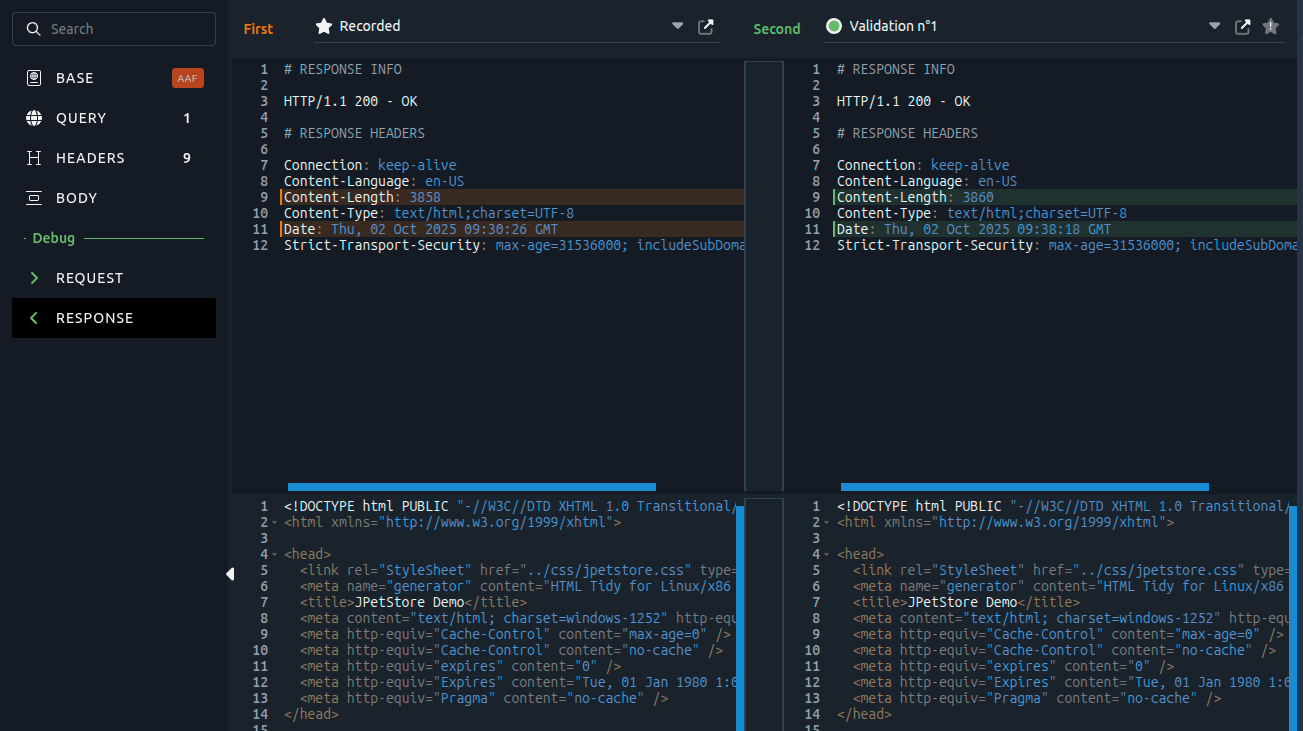Click the green status dot beside Validation n°1
Image resolution: width=1303 pixels, height=731 pixels.
tap(834, 26)
